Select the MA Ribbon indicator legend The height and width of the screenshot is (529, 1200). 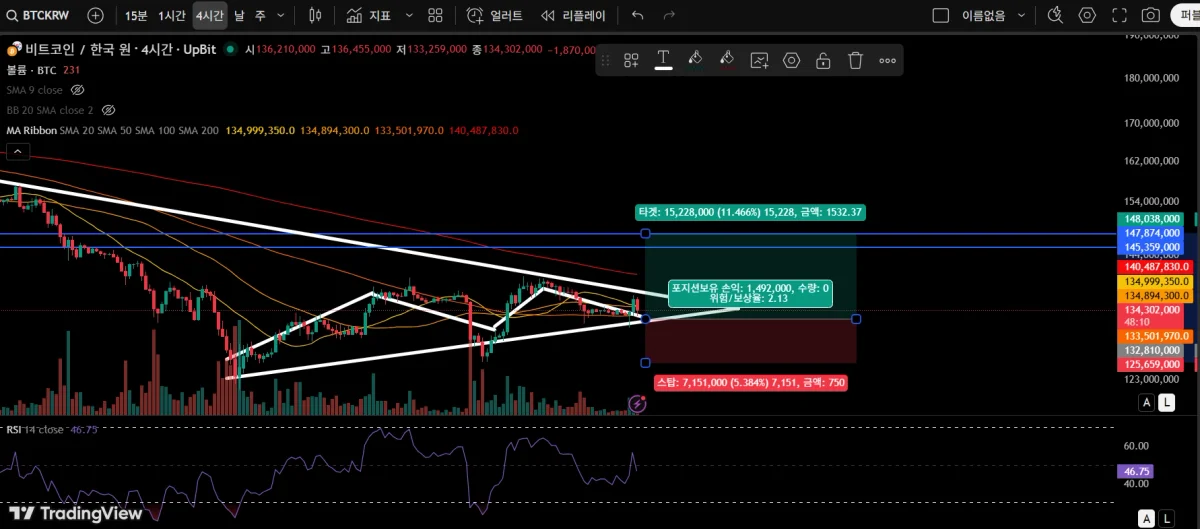coord(30,130)
